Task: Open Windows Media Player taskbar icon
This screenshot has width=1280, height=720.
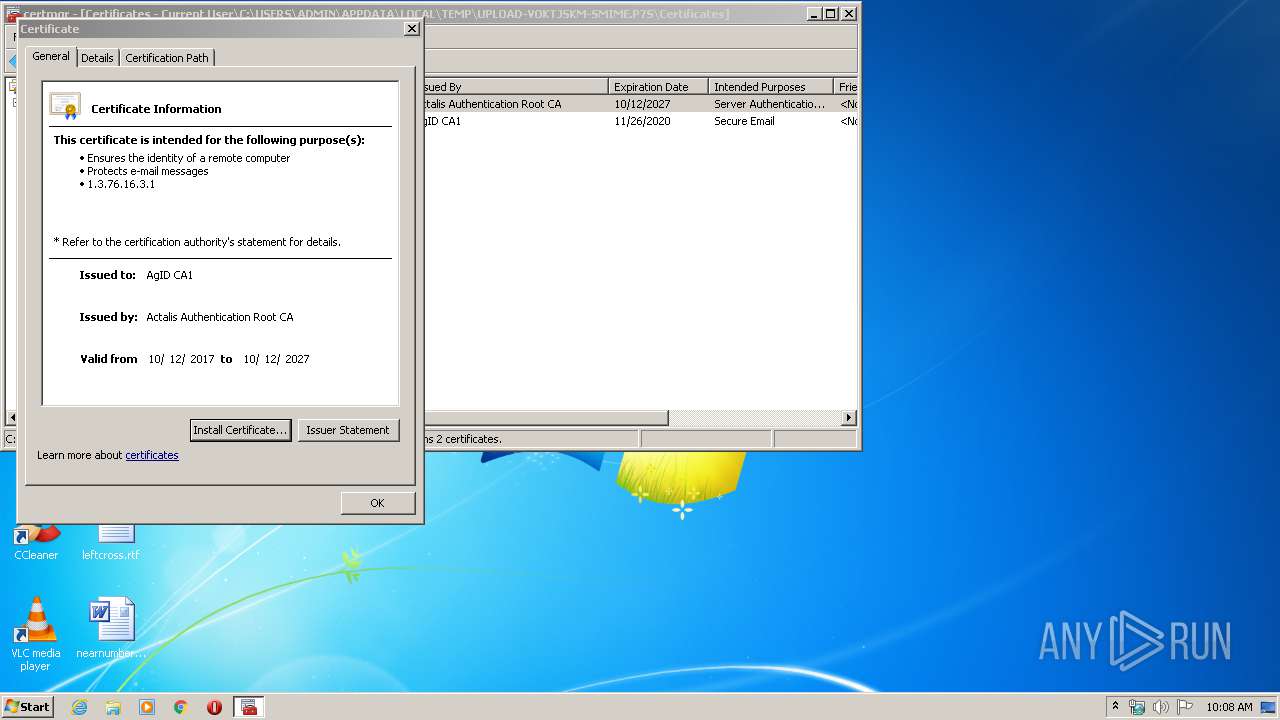Action: 147,707
